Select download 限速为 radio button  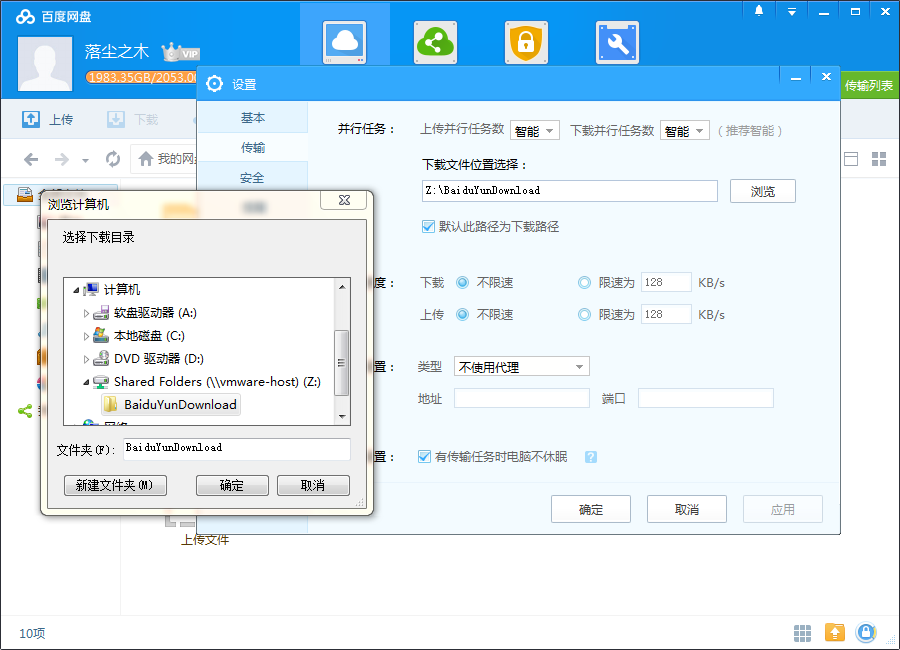[584, 283]
